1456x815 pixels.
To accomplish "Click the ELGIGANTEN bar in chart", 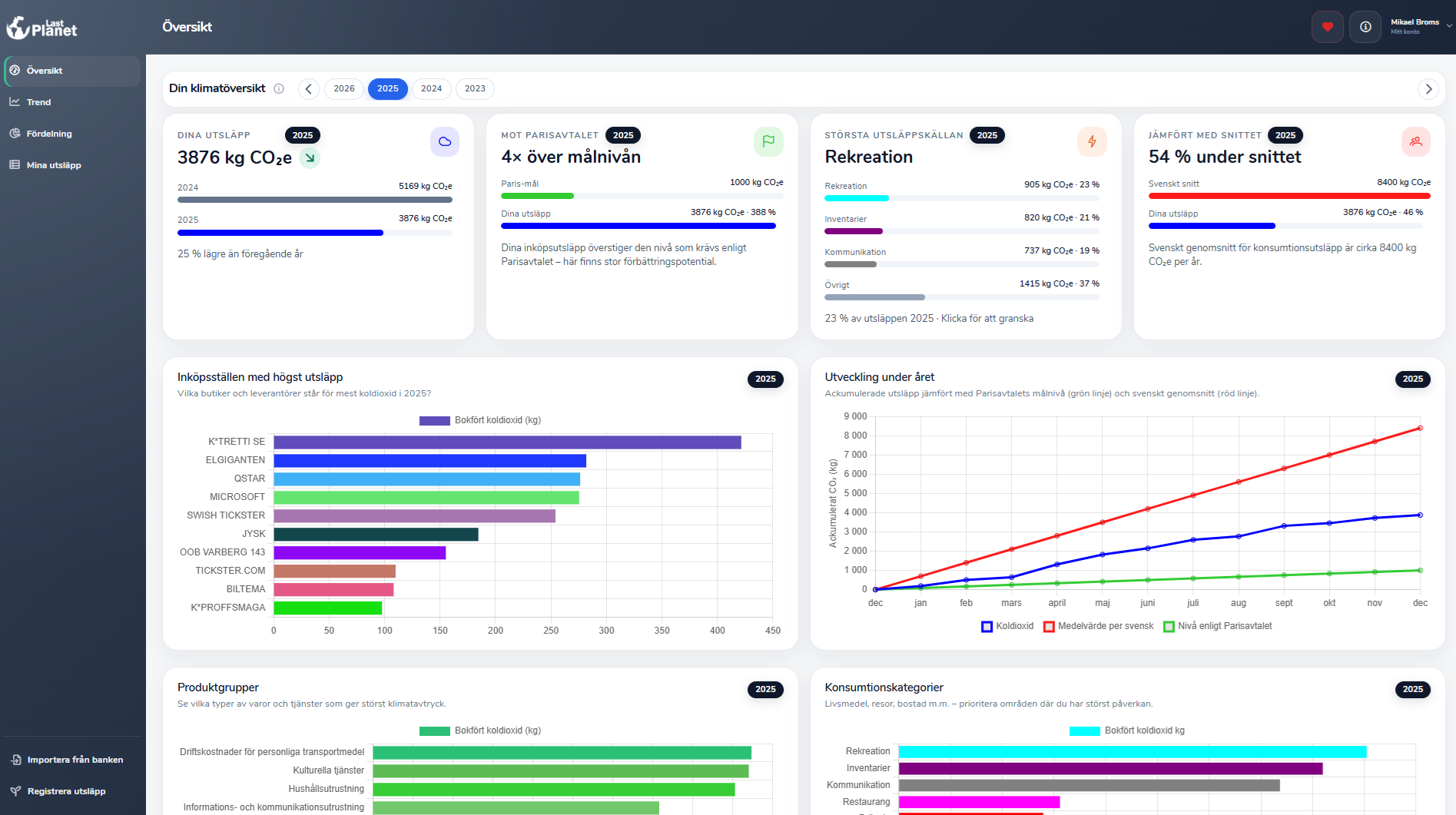I will point(430,461).
